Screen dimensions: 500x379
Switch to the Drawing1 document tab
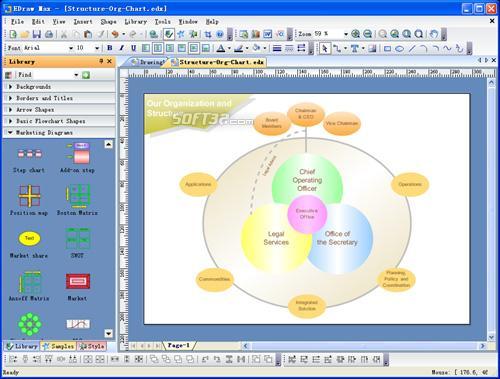pyautogui.click(x=148, y=62)
